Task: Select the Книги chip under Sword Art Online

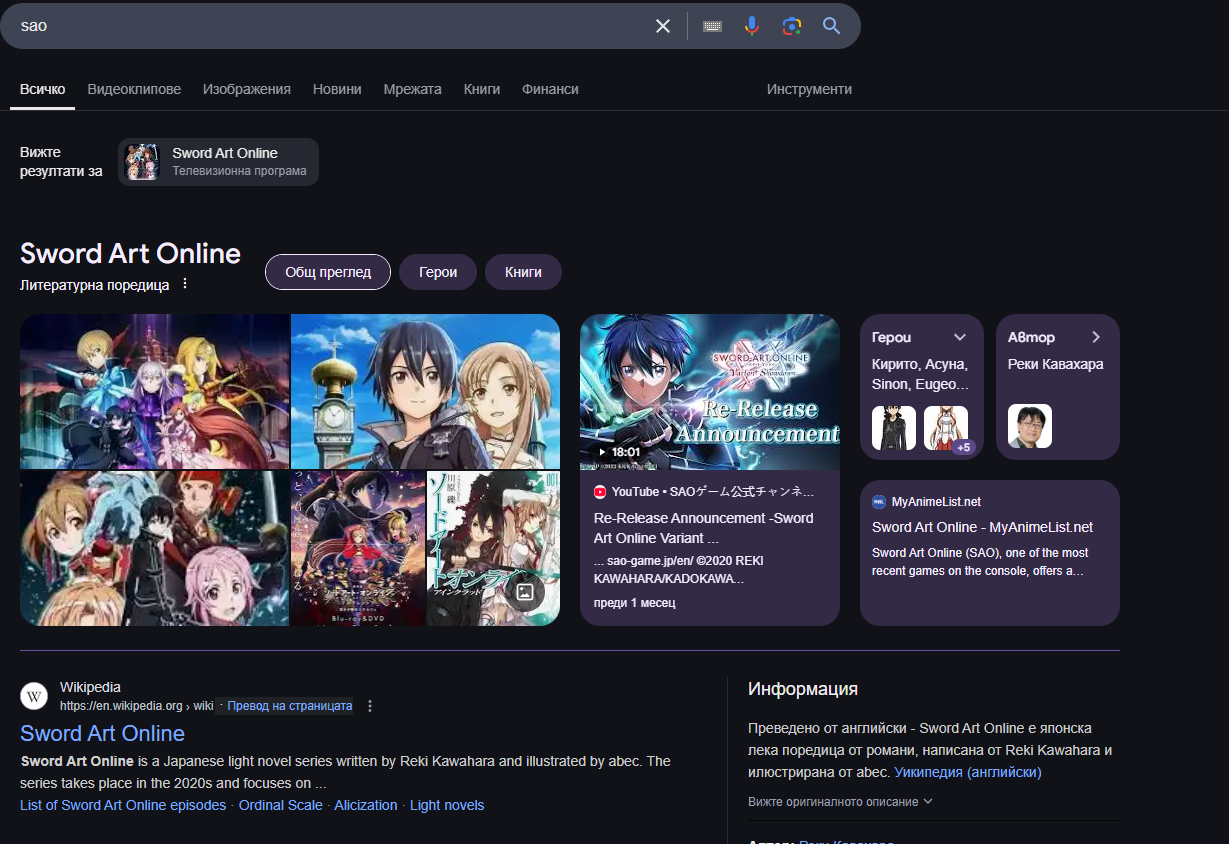Action: coord(523,272)
